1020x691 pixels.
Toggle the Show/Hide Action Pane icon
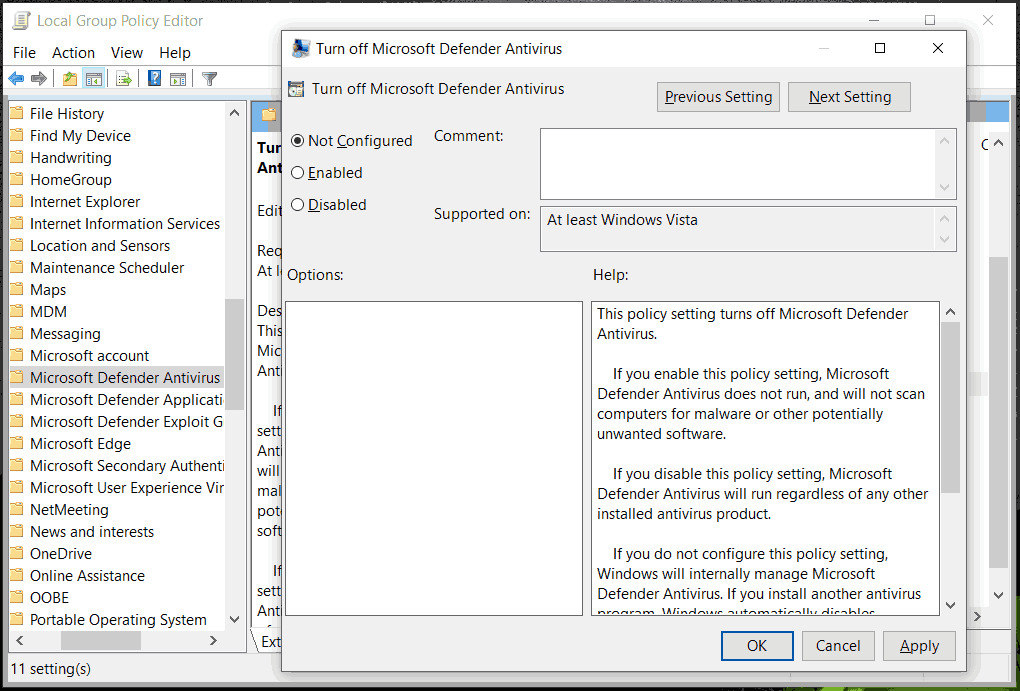point(178,79)
